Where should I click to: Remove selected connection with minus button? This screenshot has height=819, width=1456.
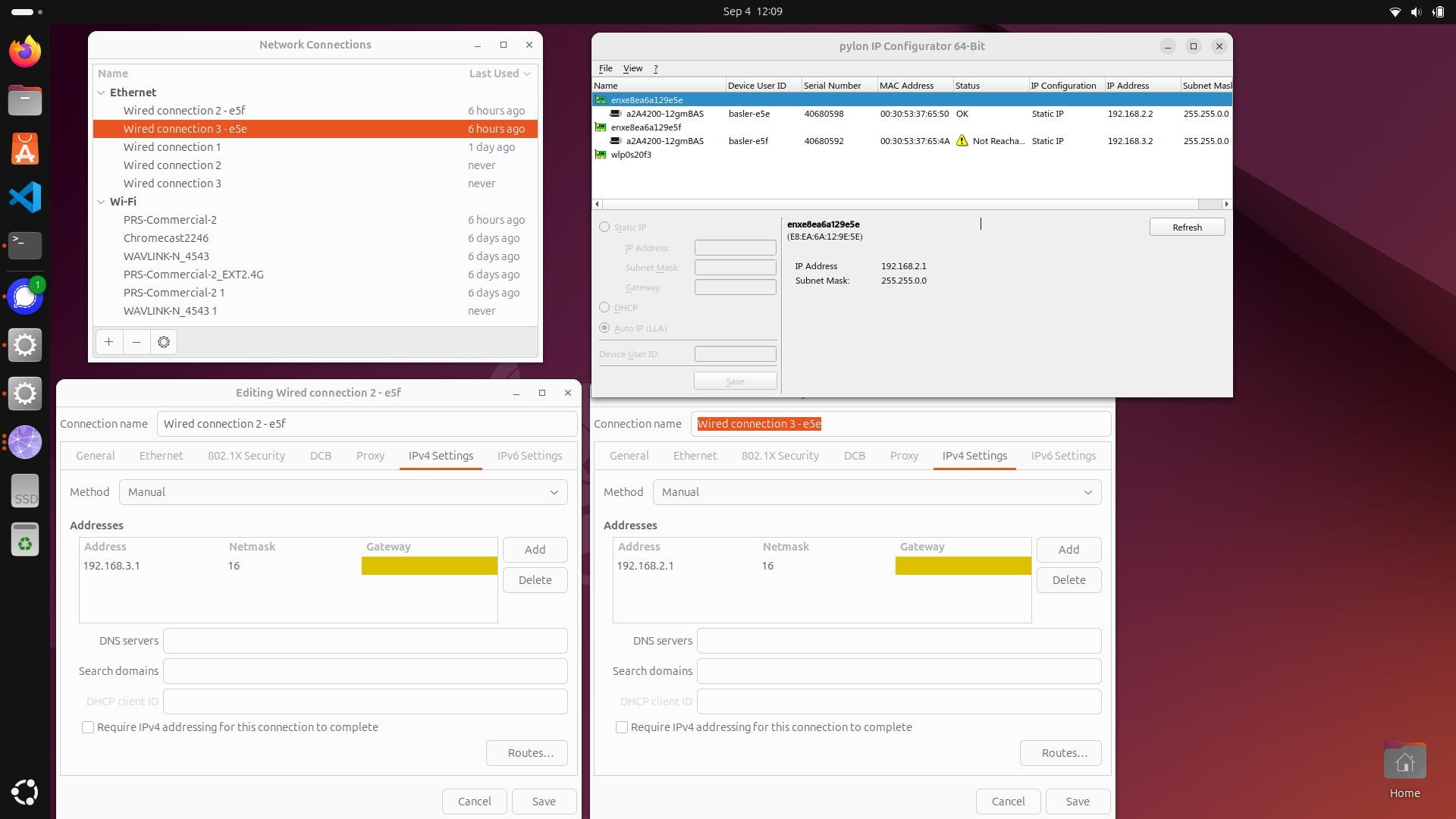[136, 342]
